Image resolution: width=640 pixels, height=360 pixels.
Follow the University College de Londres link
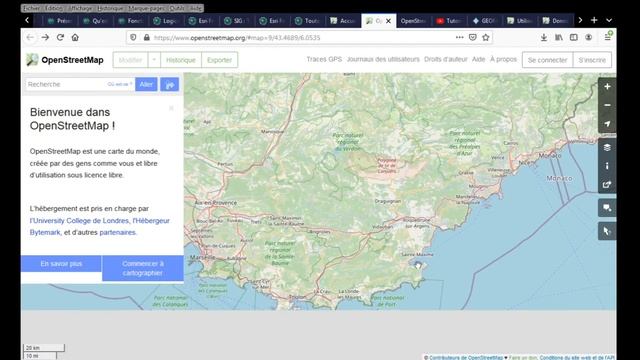click(79, 220)
